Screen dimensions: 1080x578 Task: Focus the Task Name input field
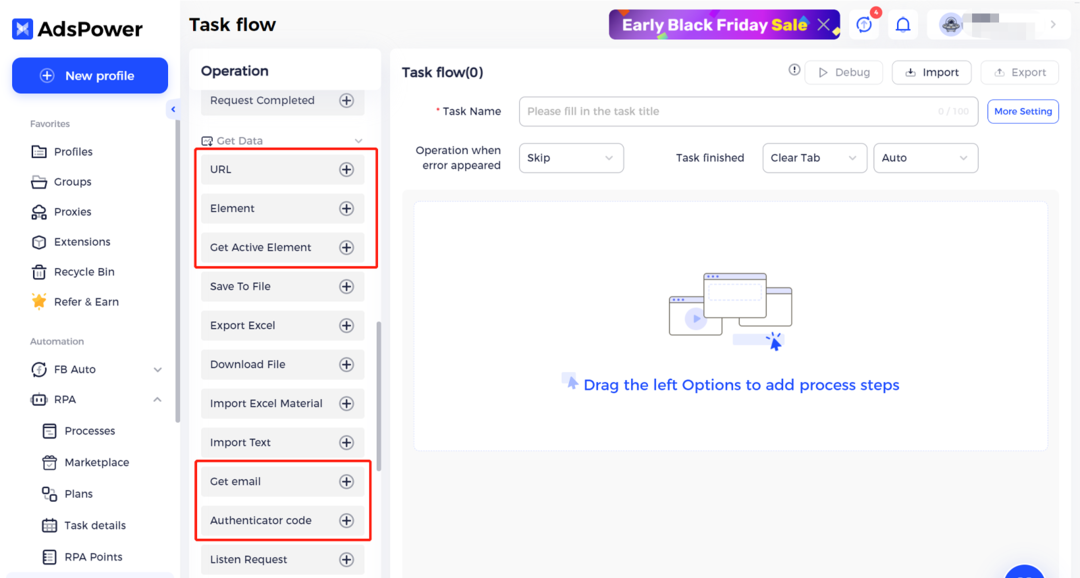point(748,112)
